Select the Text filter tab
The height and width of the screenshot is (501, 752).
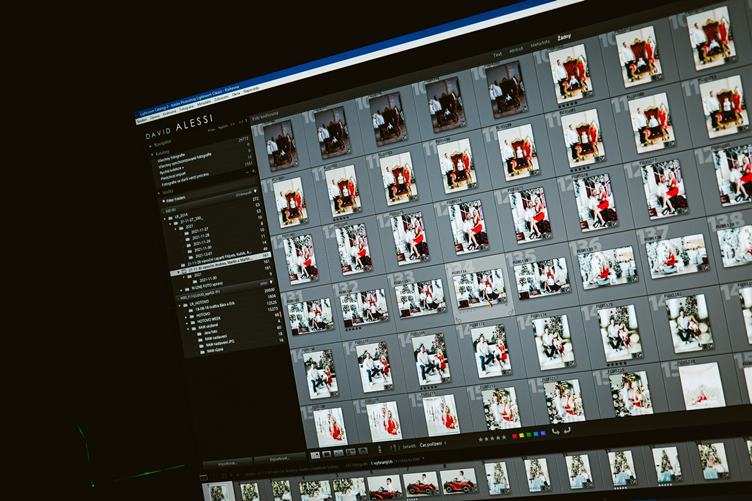tap(498, 54)
